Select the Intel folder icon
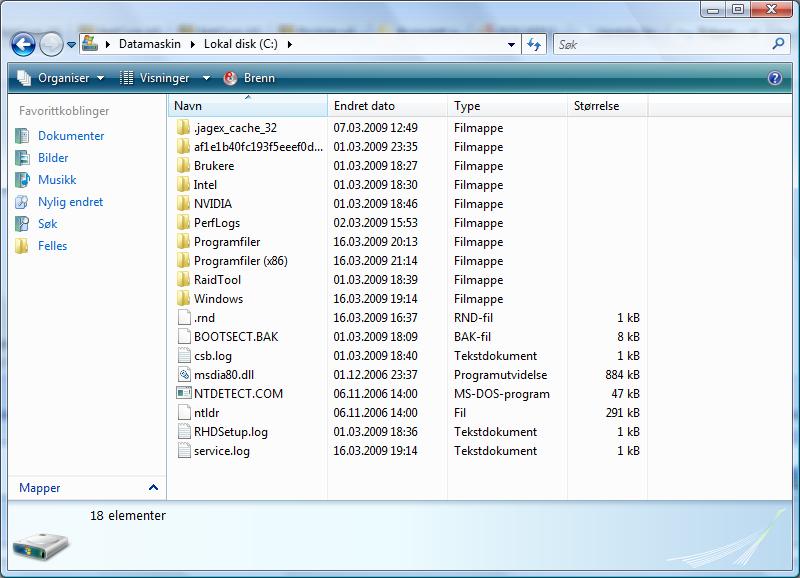 pos(184,184)
